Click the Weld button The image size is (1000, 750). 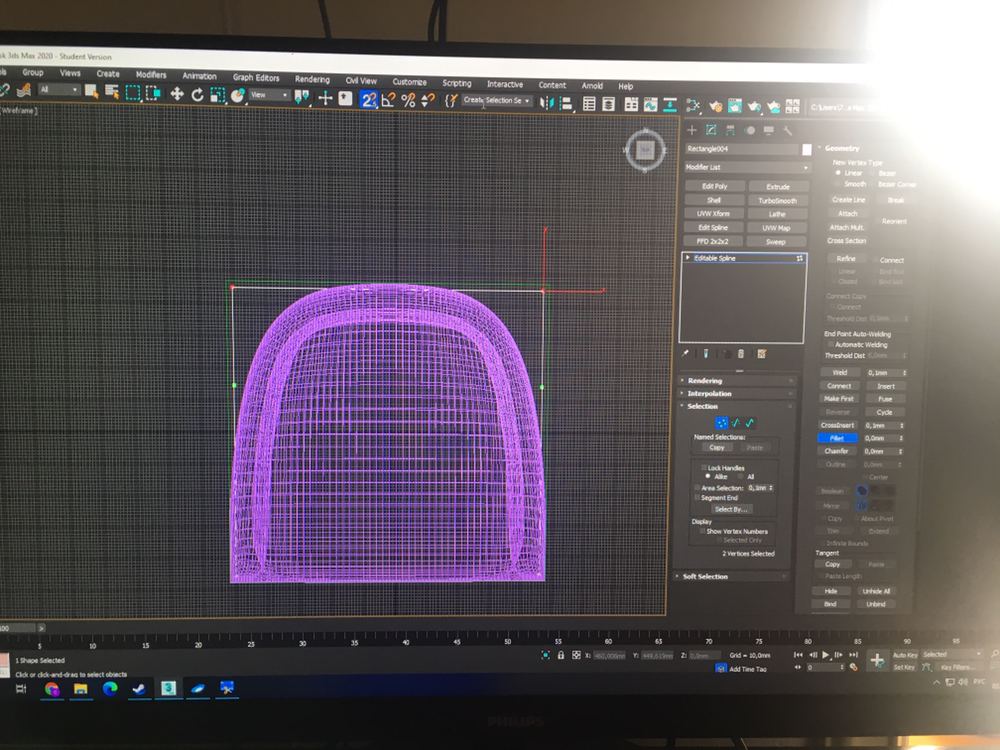pyautogui.click(x=839, y=372)
